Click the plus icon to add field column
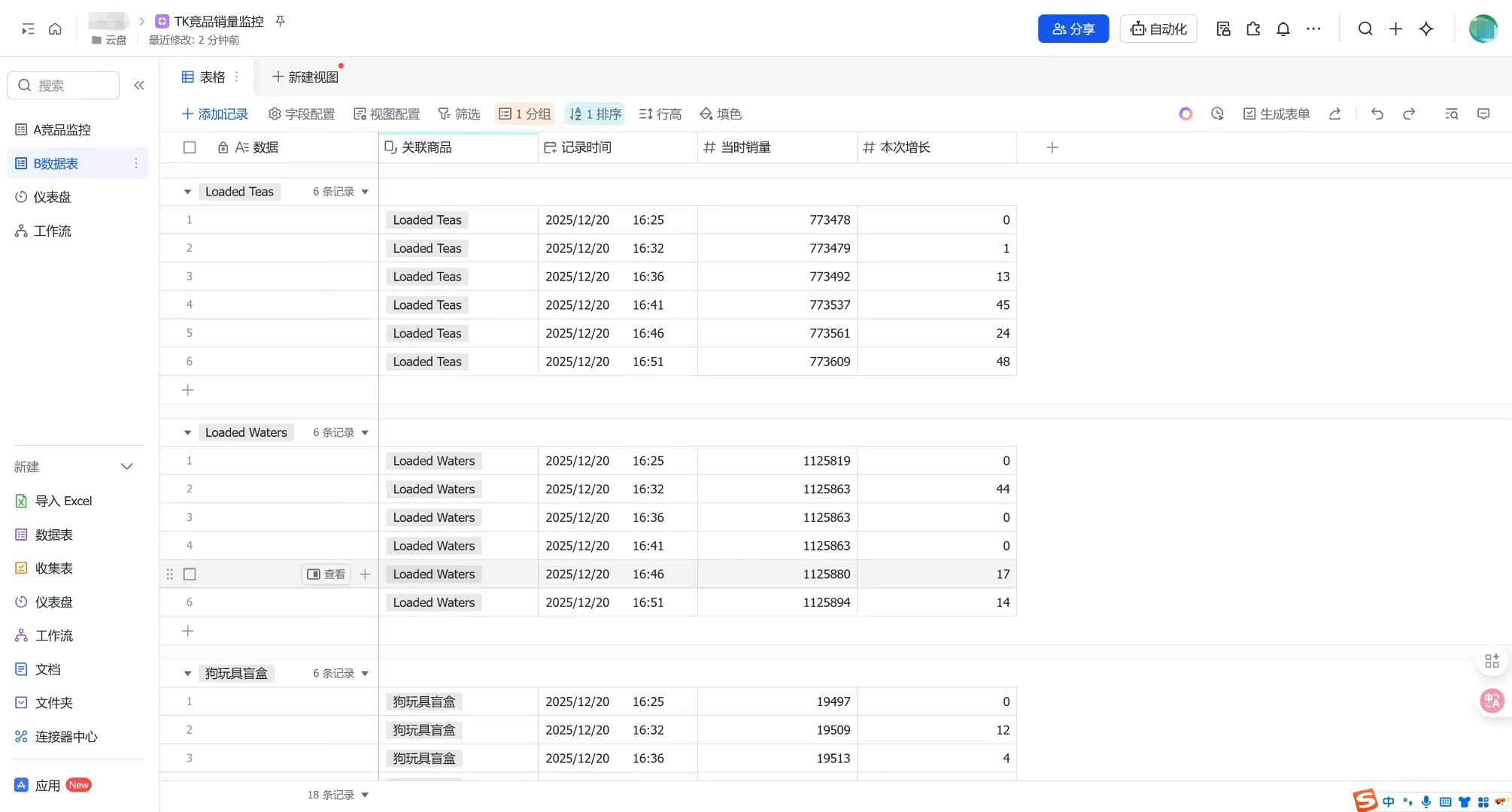This screenshot has height=812, width=1512. (x=1052, y=147)
